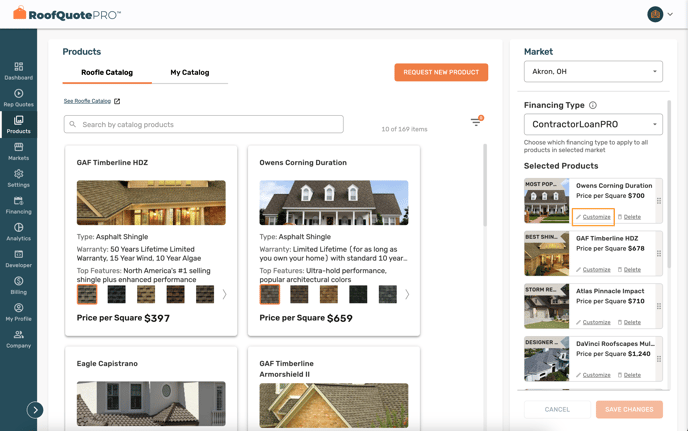This screenshot has width=688, height=431.
Task: Click Request New Product button
Action: [x=441, y=72]
